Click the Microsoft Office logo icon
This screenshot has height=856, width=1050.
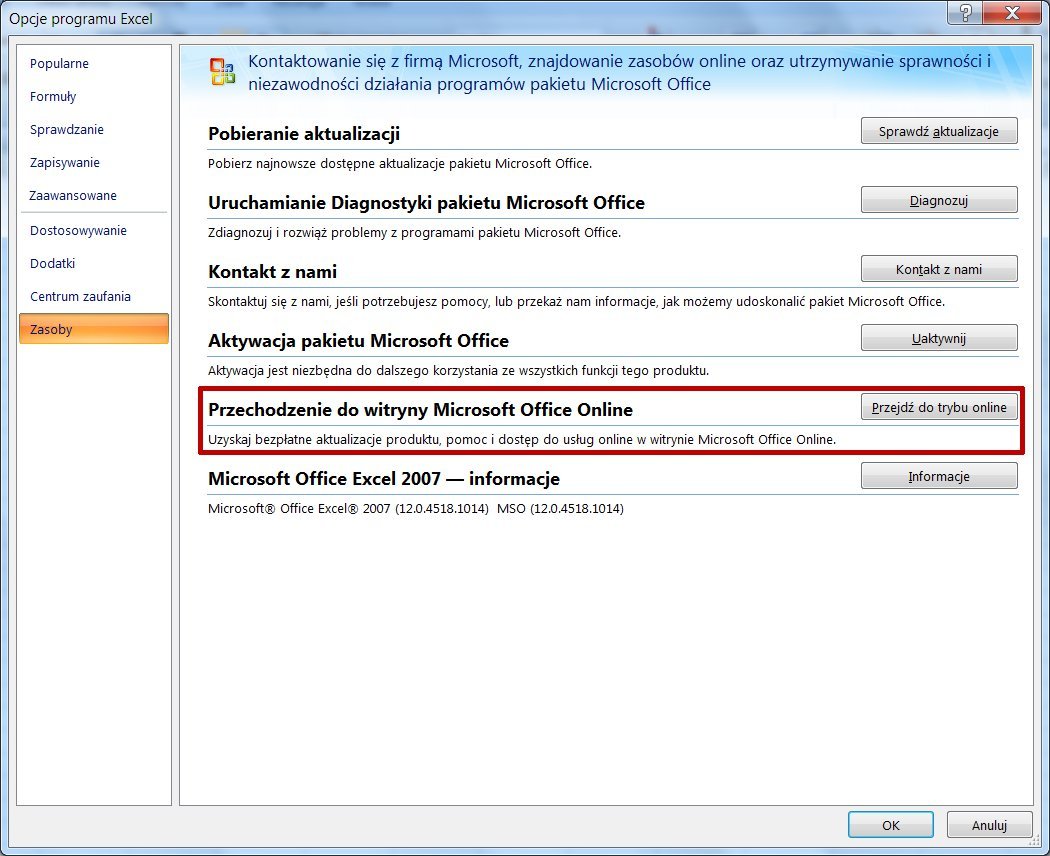pos(222,72)
